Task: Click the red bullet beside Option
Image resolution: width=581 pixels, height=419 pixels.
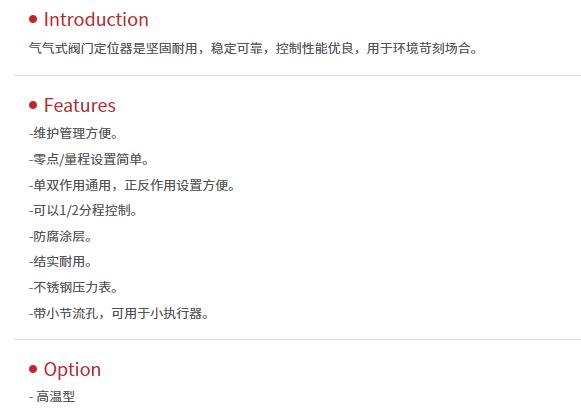Action: point(33,369)
